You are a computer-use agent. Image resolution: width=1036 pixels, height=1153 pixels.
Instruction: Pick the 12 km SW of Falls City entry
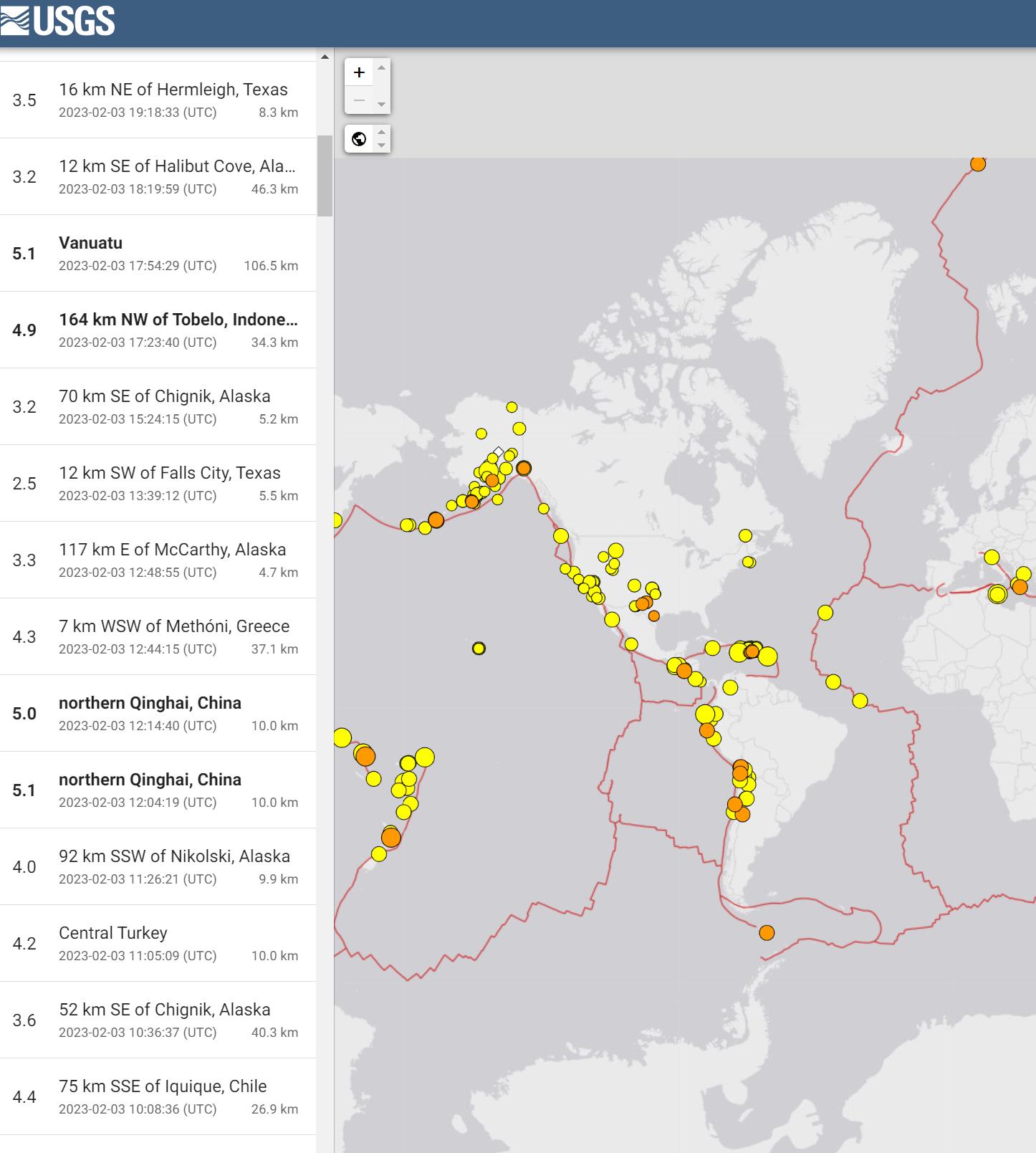pos(158,484)
